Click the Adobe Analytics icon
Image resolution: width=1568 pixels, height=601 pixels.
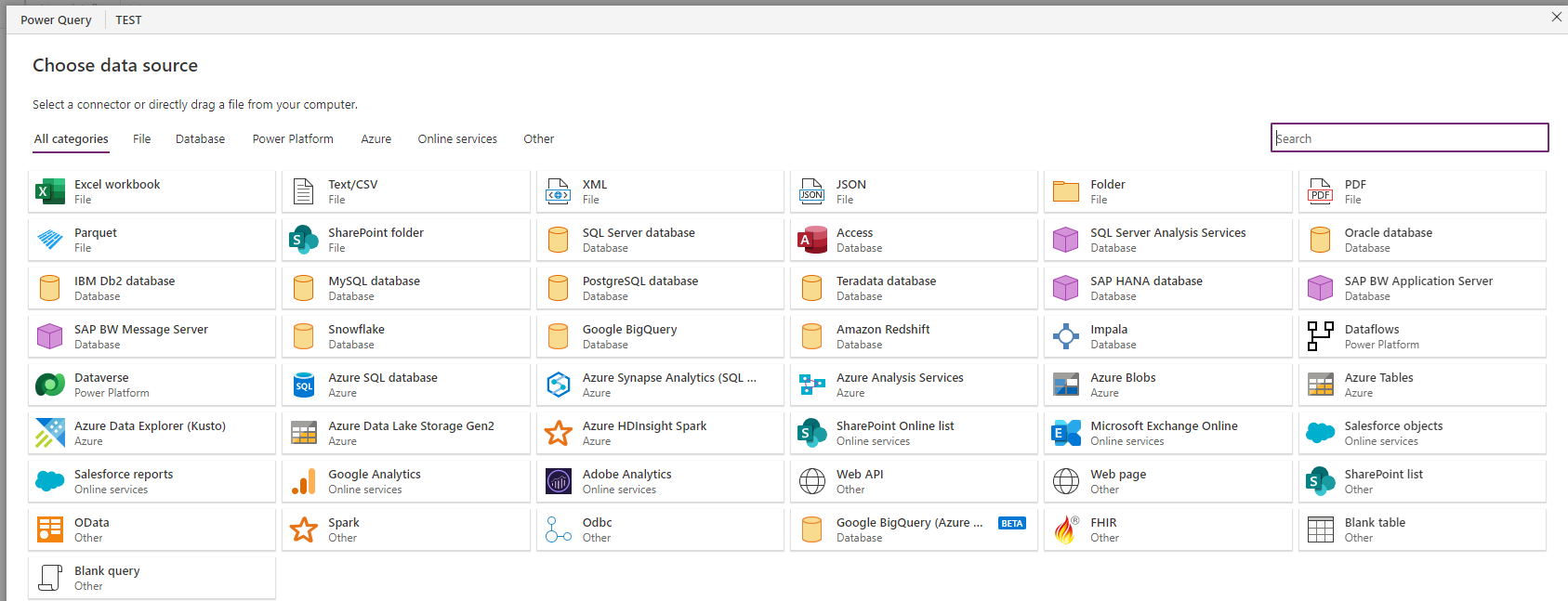tap(558, 481)
